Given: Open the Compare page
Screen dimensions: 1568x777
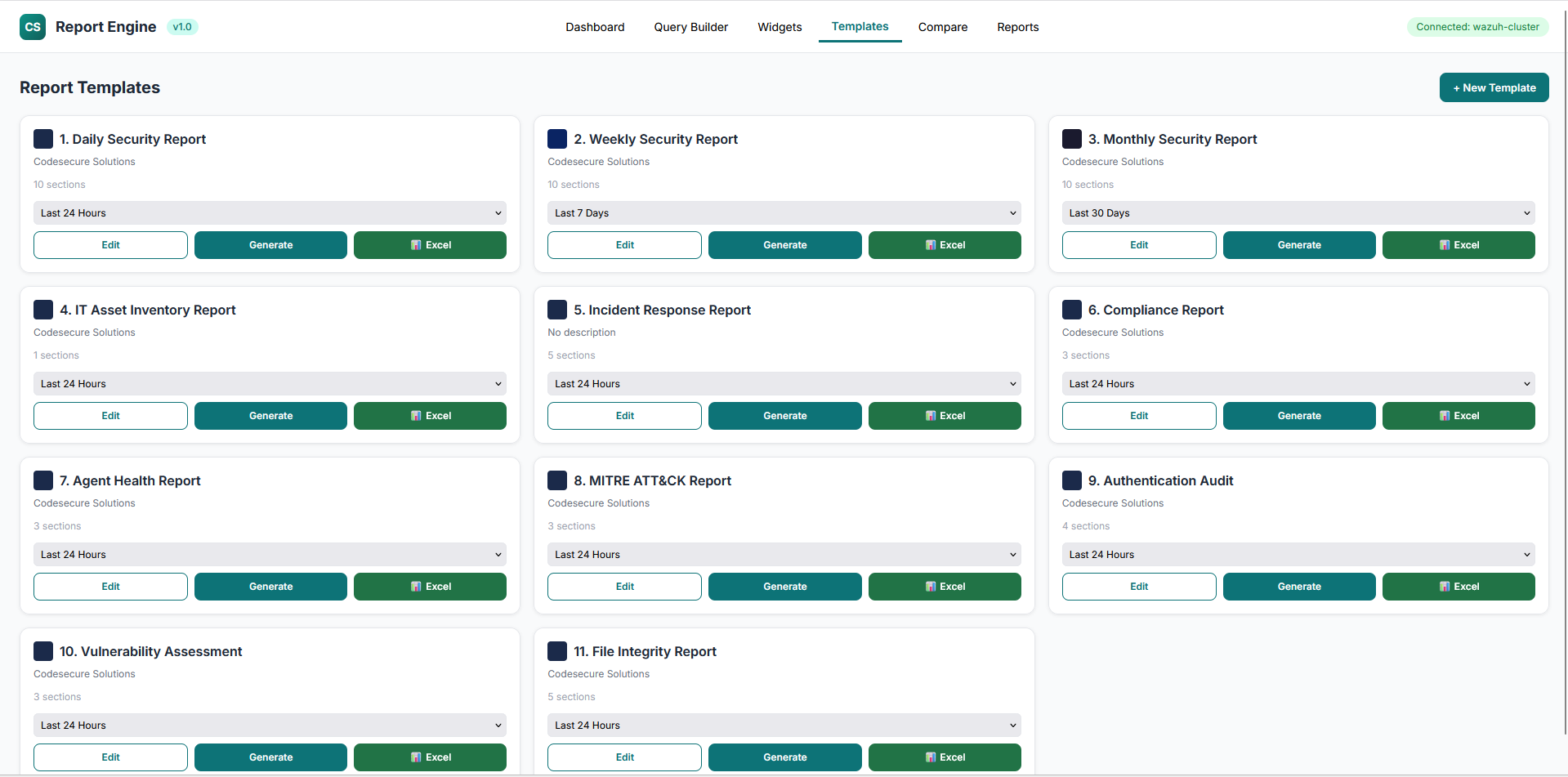Looking at the screenshot, I should coord(942,26).
